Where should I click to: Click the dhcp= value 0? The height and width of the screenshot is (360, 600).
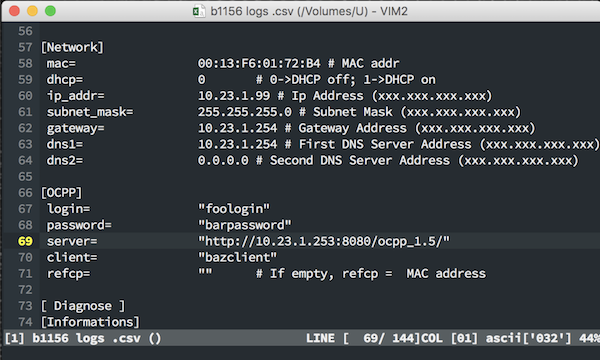(x=202, y=80)
